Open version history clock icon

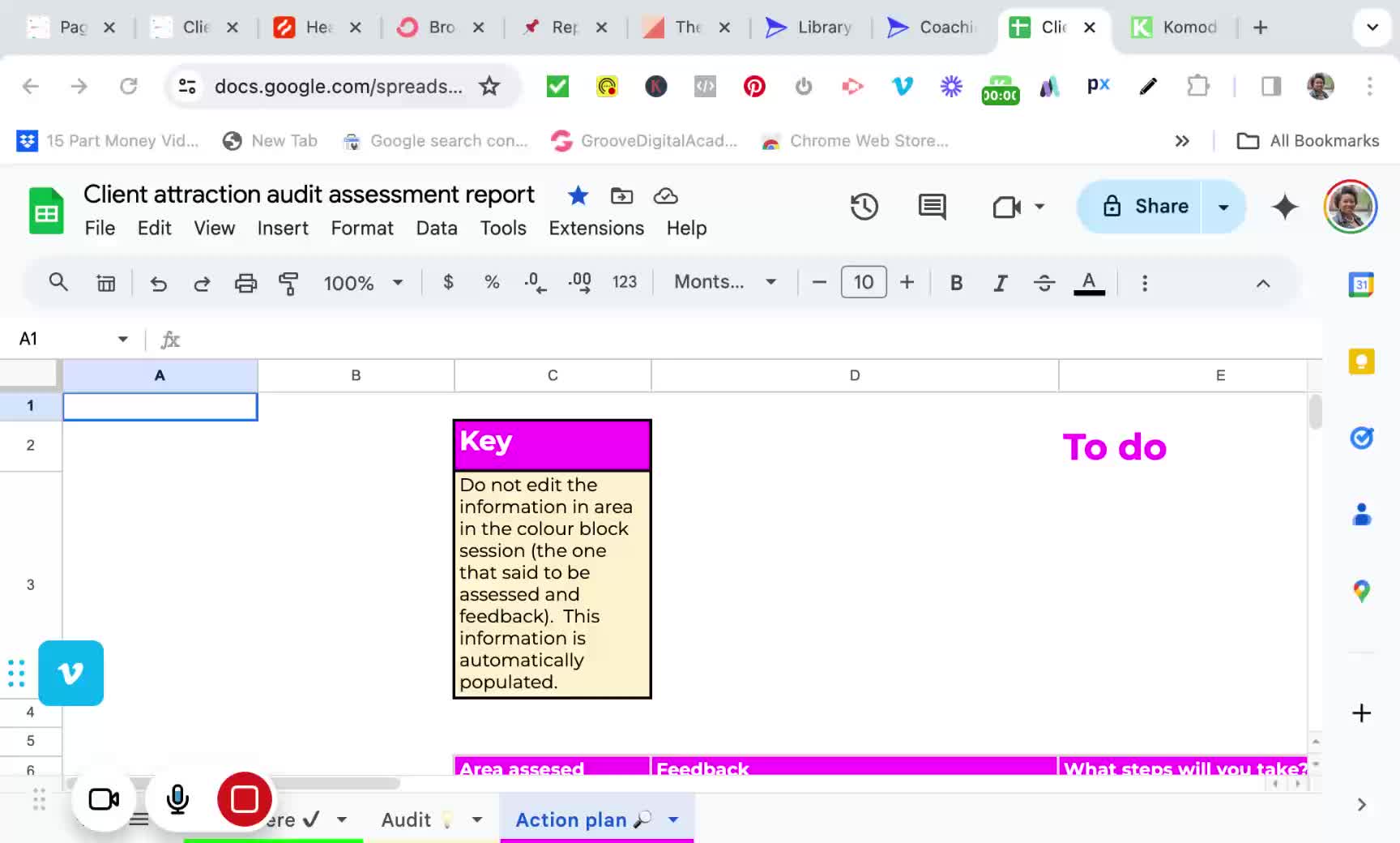click(864, 207)
